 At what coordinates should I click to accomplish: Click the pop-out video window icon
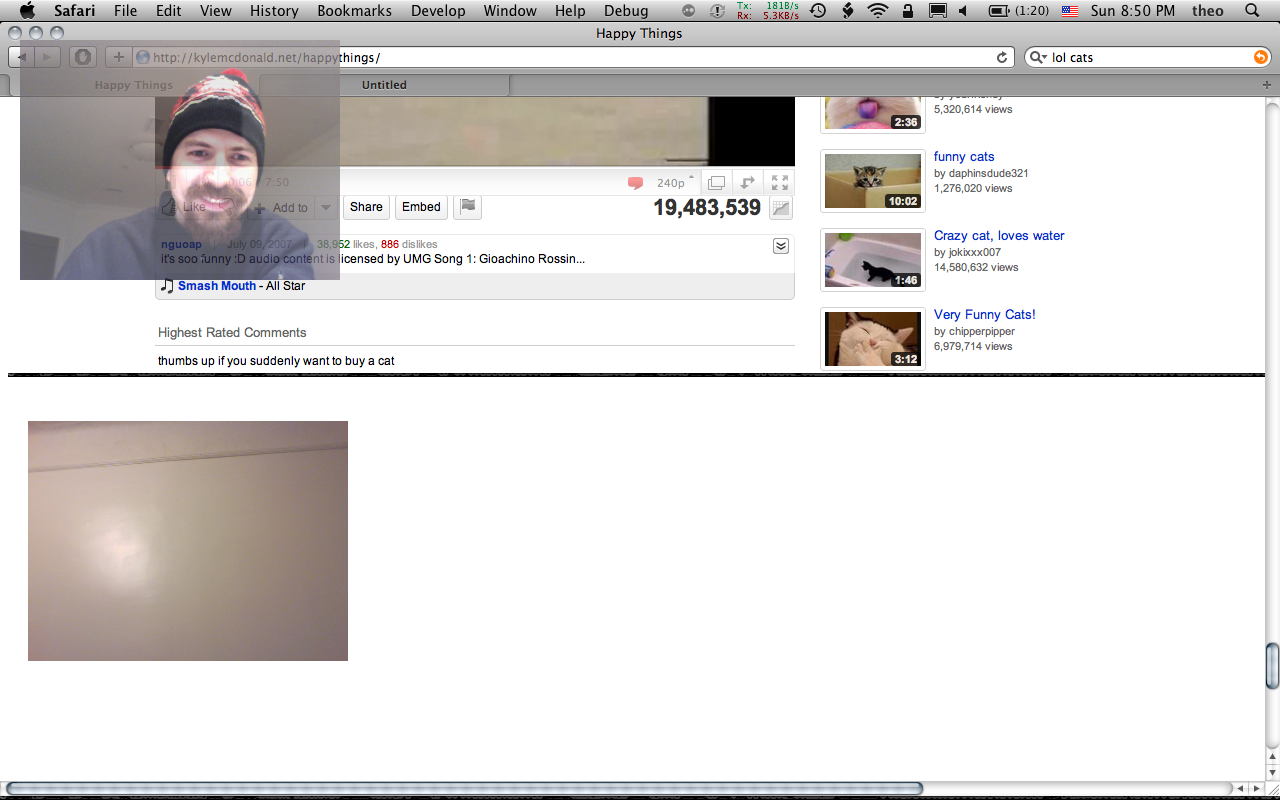(x=716, y=183)
